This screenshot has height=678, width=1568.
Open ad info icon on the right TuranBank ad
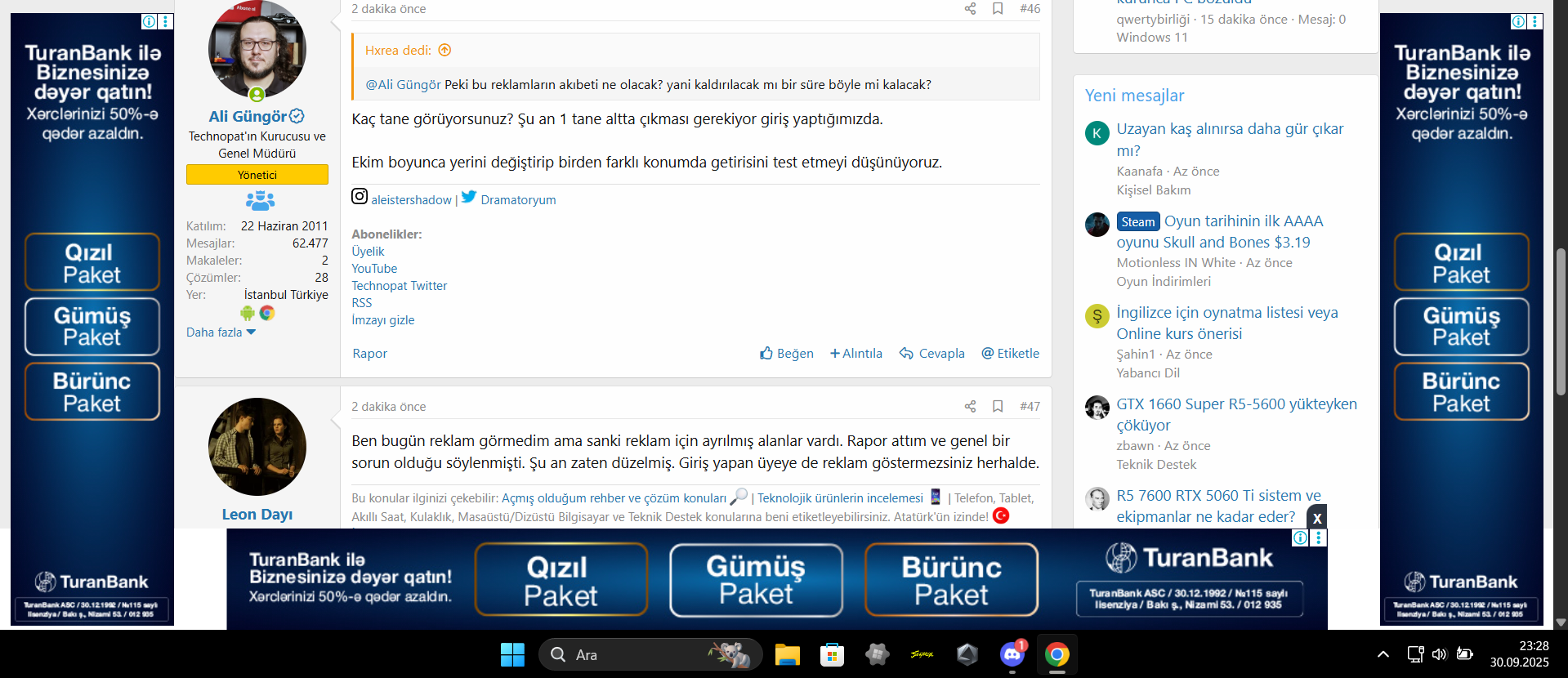click(1518, 21)
